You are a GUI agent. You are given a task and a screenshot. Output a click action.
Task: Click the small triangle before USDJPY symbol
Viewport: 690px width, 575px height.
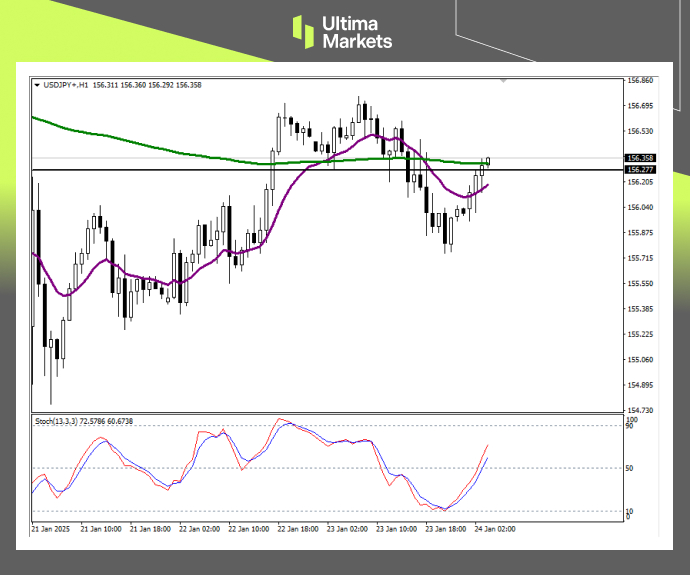tap(37, 86)
